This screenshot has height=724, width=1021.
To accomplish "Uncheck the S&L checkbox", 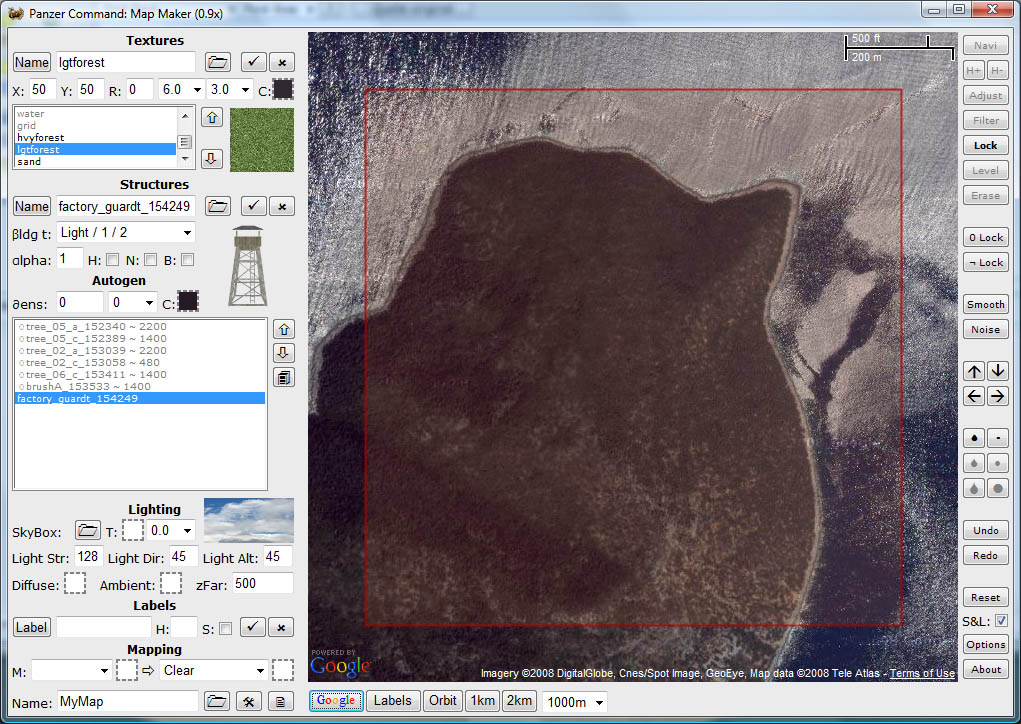I will [x=1001, y=621].
